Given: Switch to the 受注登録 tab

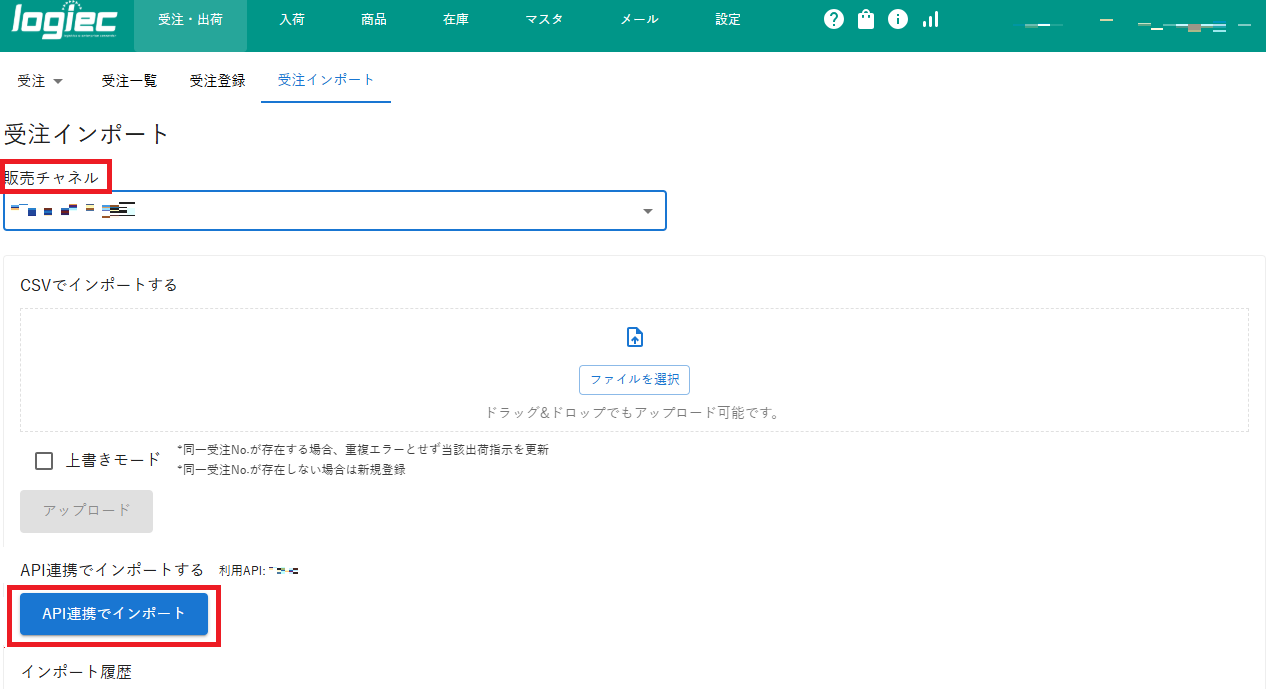Looking at the screenshot, I should [216, 81].
